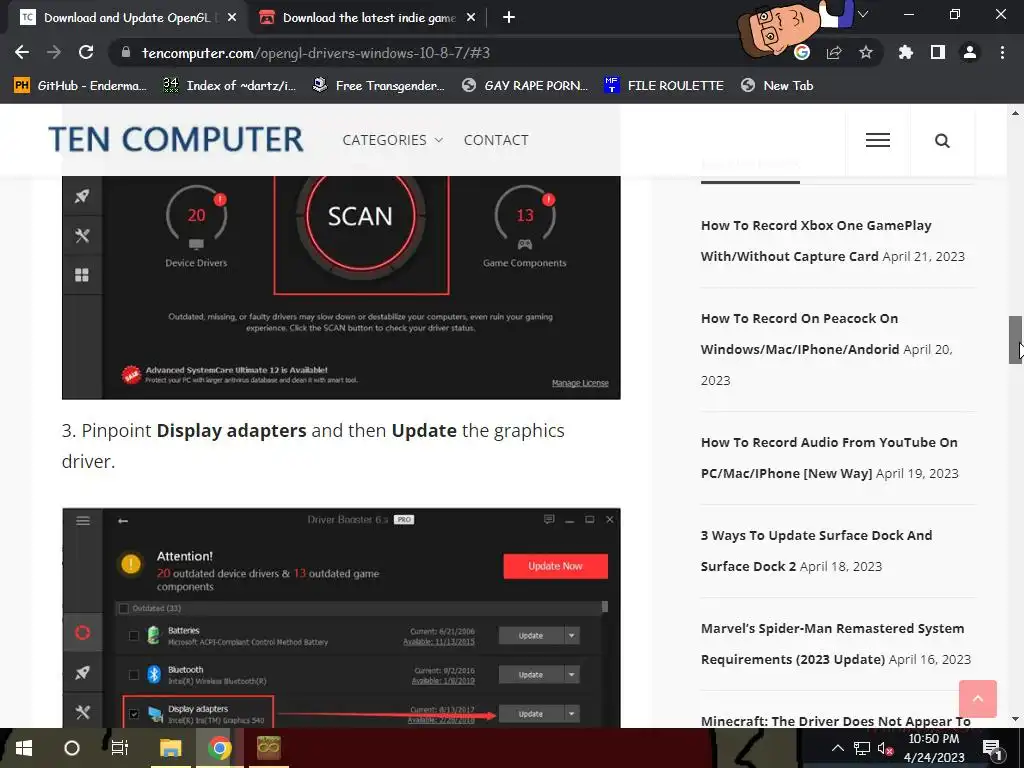Open the notification center icon
Image resolution: width=1024 pixels, height=768 pixels.
[992, 748]
